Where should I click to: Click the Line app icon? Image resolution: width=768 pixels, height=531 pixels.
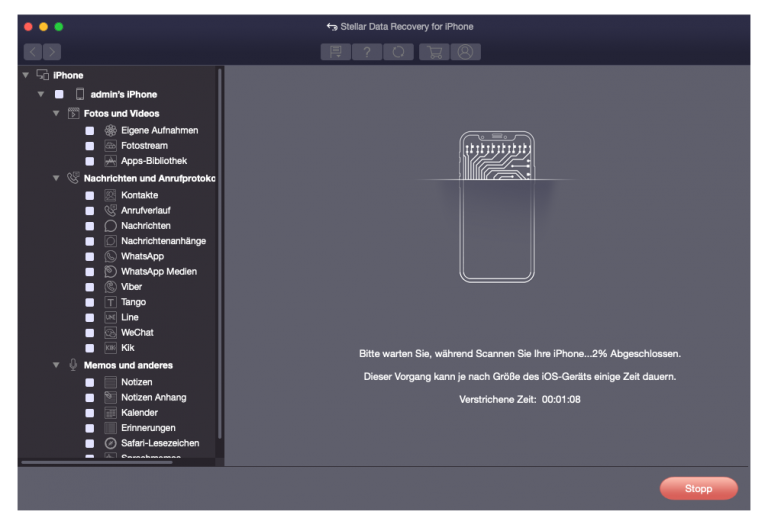coord(111,317)
